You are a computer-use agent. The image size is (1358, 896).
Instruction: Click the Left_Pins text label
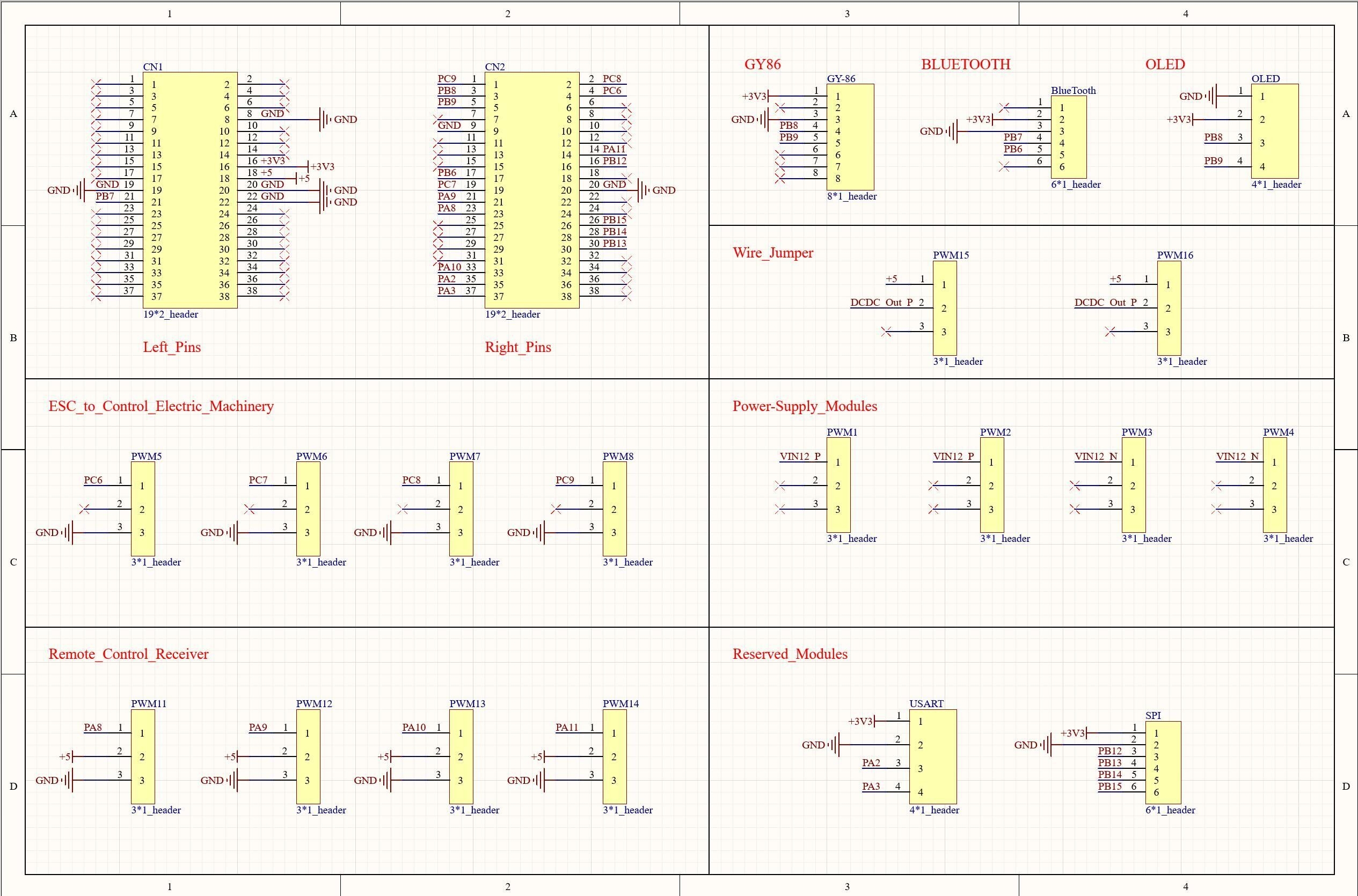171,348
